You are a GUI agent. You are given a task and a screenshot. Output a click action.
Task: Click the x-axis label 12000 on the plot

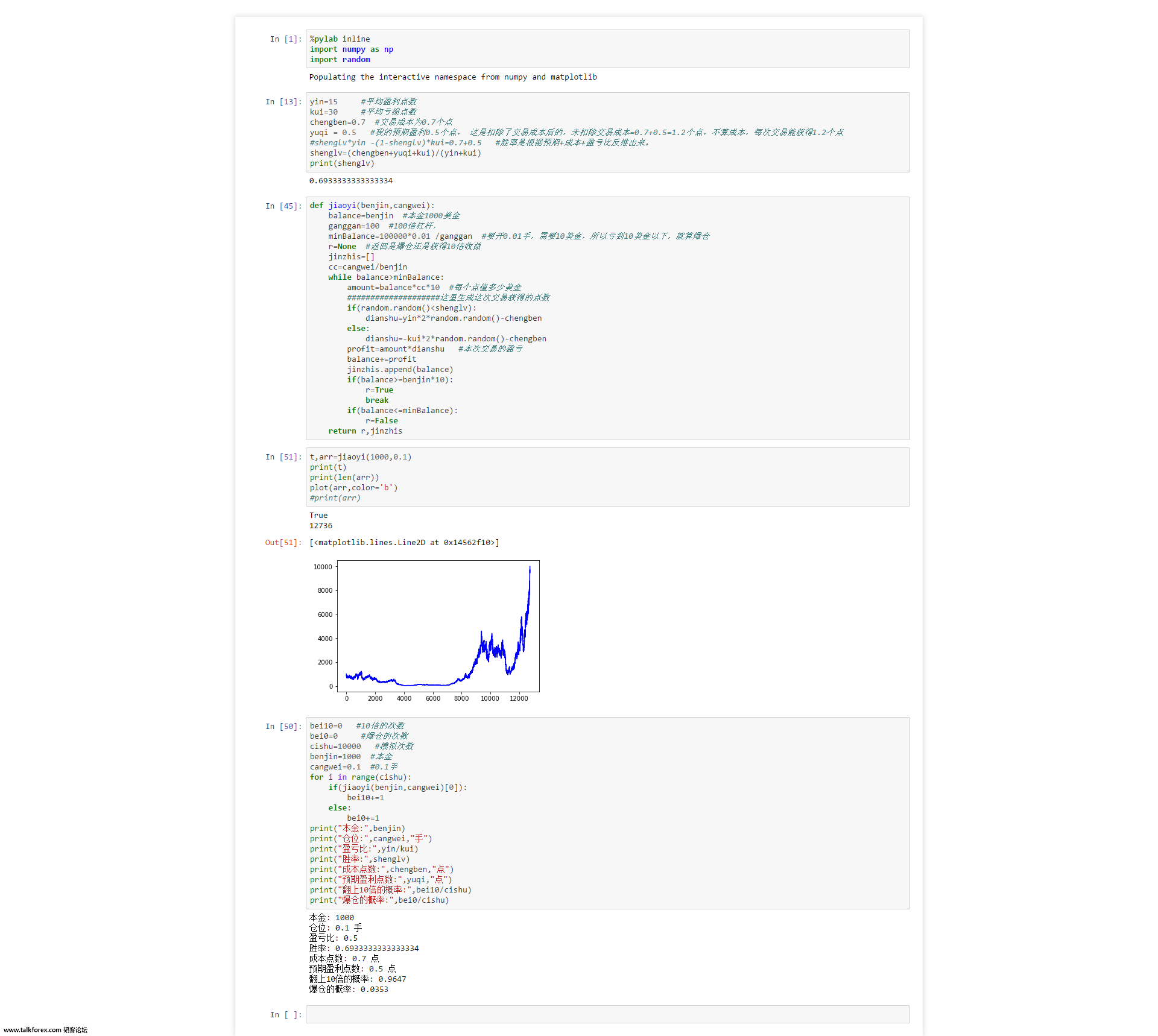(519, 698)
